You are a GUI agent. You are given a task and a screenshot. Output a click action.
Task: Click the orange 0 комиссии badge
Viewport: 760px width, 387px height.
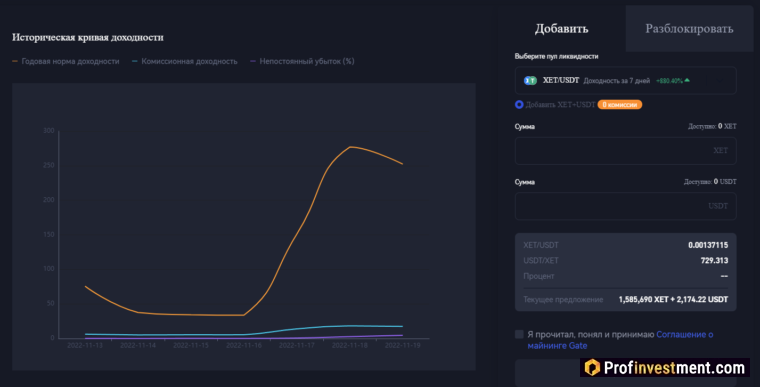619,104
